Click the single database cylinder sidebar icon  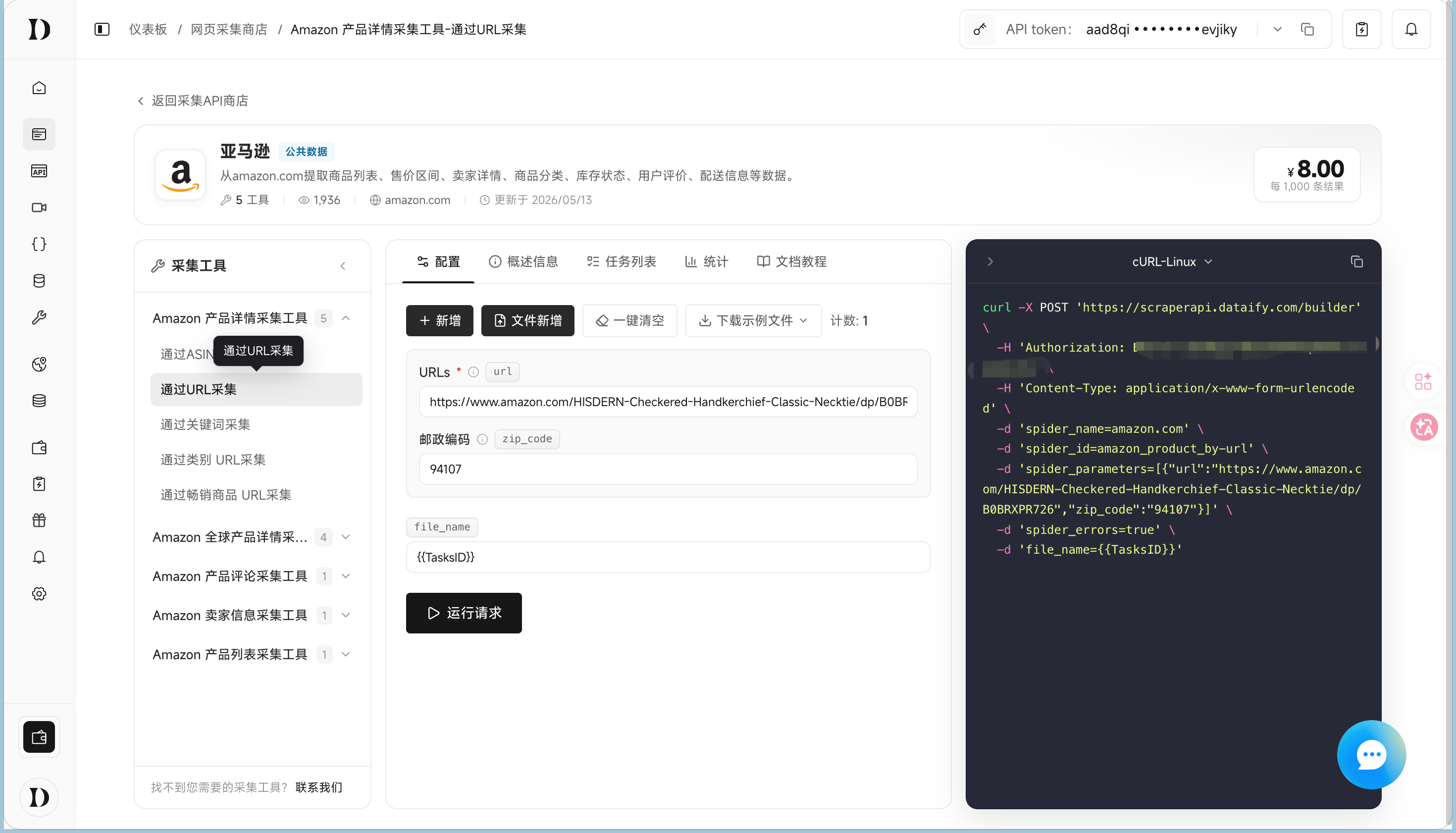pos(39,281)
